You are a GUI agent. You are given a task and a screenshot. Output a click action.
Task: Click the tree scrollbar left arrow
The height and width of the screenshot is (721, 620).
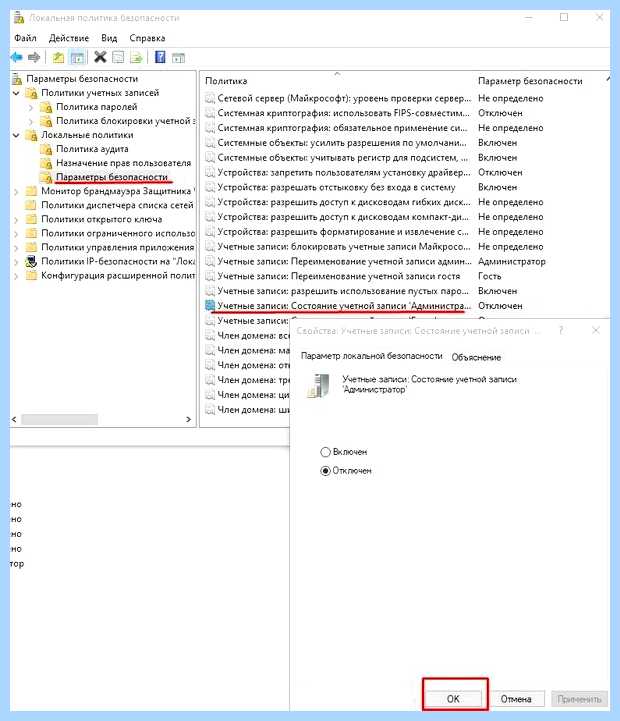pyautogui.click(x=14, y=419)
